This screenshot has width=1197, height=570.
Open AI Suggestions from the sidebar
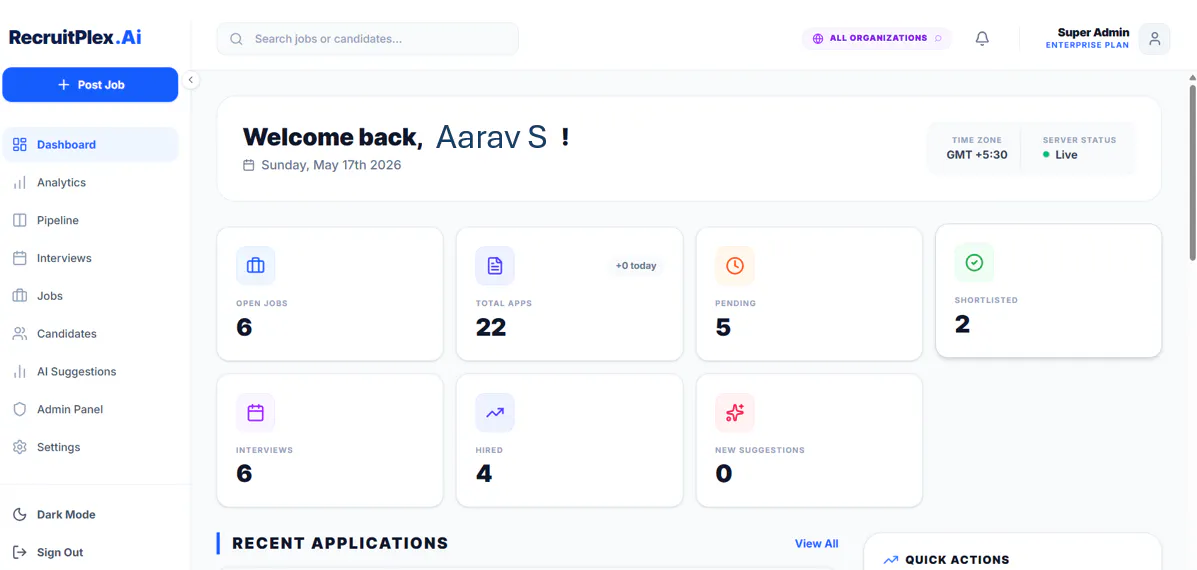(90, 372)
